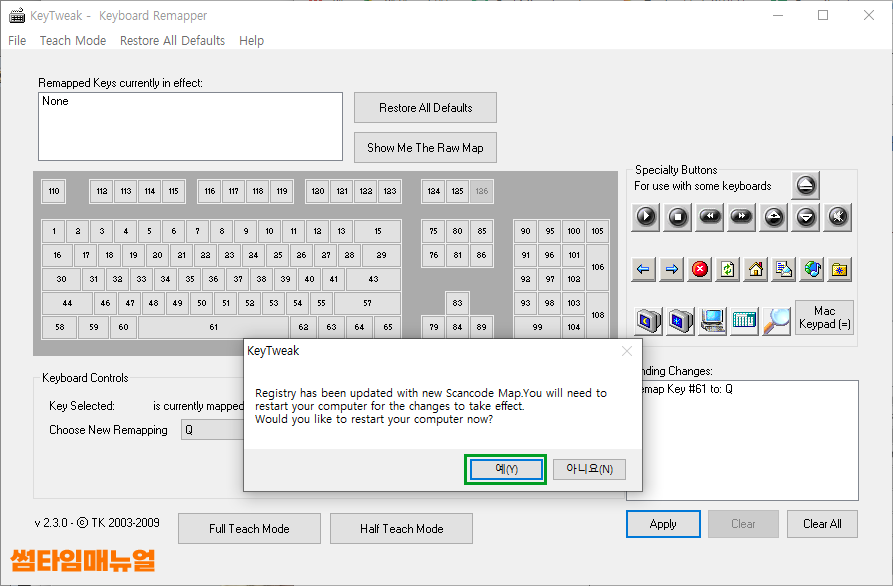
Task: Select keyboard key 75
Action: (433, 231)
